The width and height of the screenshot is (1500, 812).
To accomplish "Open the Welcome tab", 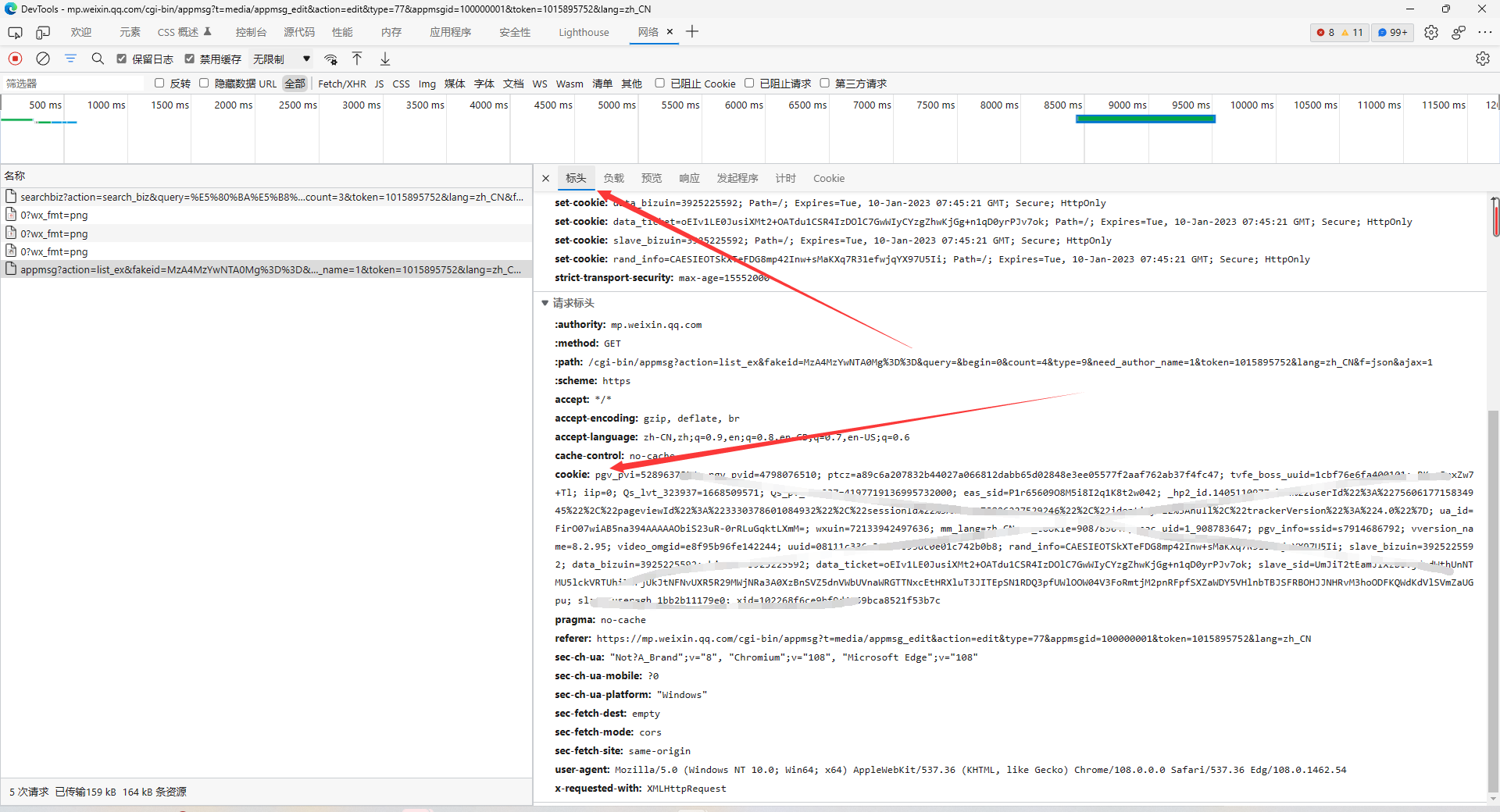I will (x=81, y=32).
